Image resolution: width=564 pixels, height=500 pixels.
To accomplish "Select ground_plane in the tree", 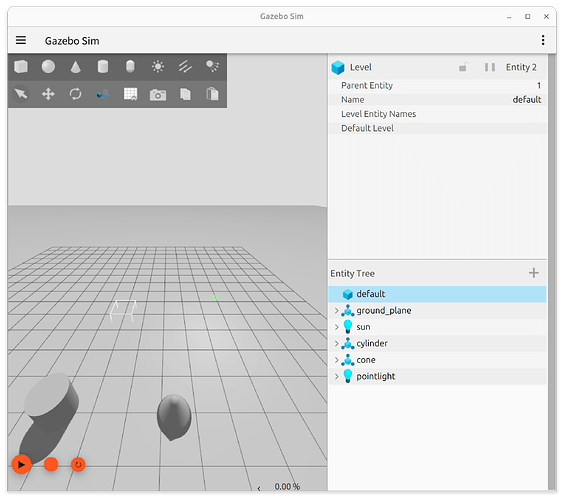I will [x=437, y=310].
